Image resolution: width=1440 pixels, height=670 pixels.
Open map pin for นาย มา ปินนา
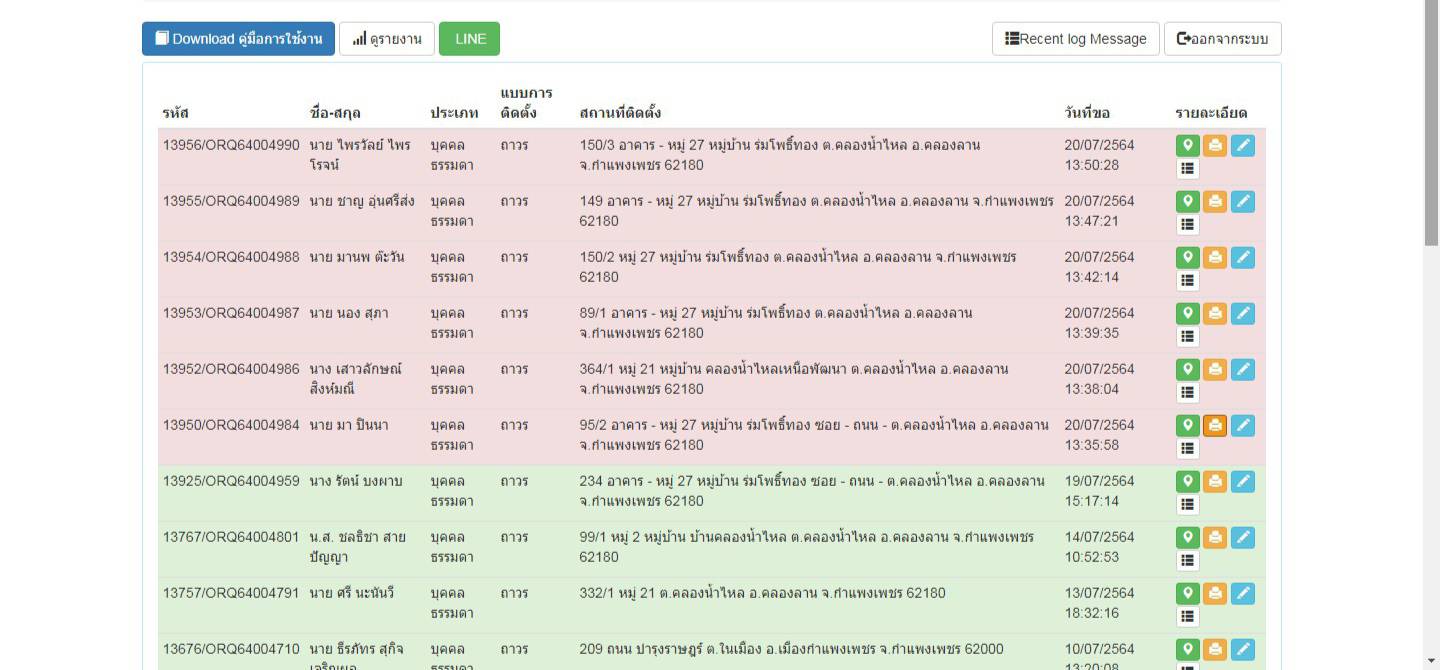coord(1187,425)
